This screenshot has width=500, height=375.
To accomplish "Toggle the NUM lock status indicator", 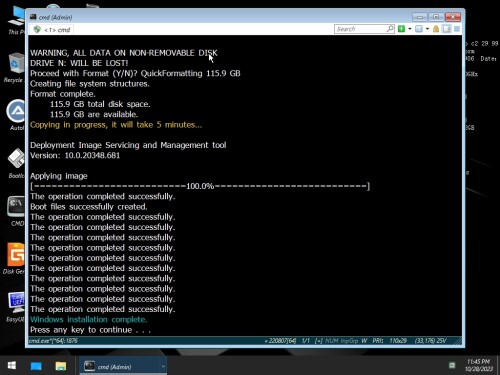I will pos(331,341).
